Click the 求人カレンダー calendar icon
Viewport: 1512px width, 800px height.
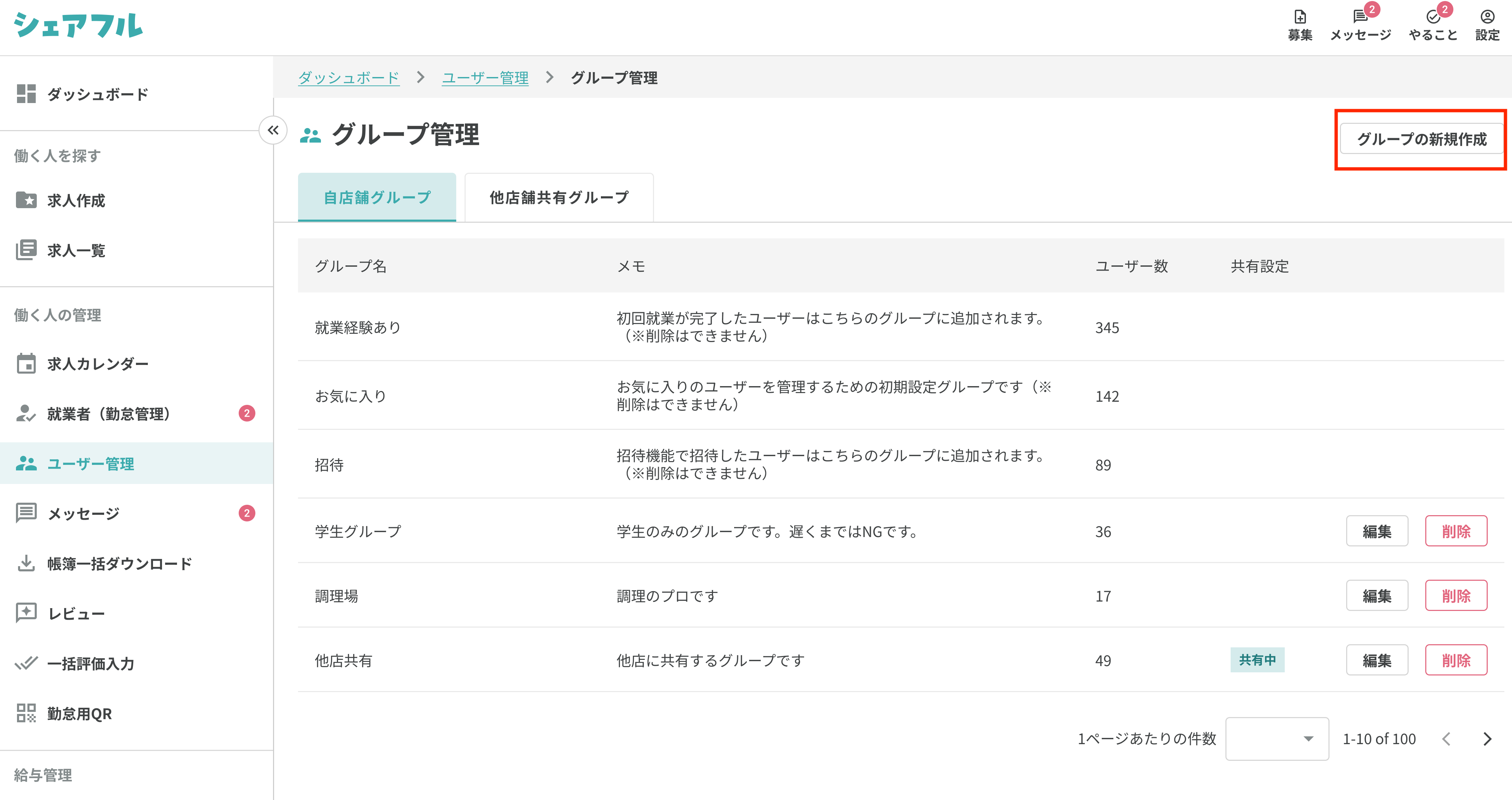26,363
